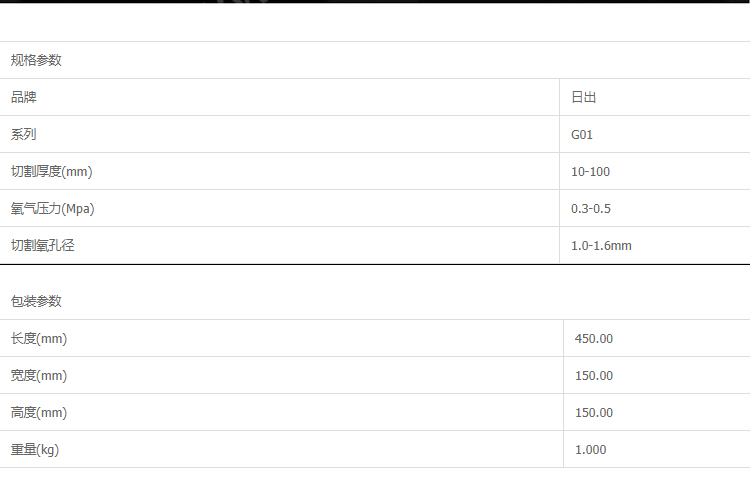750x499 pixels.
Task: Select the 重量(kg) label
Action: [35, 449]
